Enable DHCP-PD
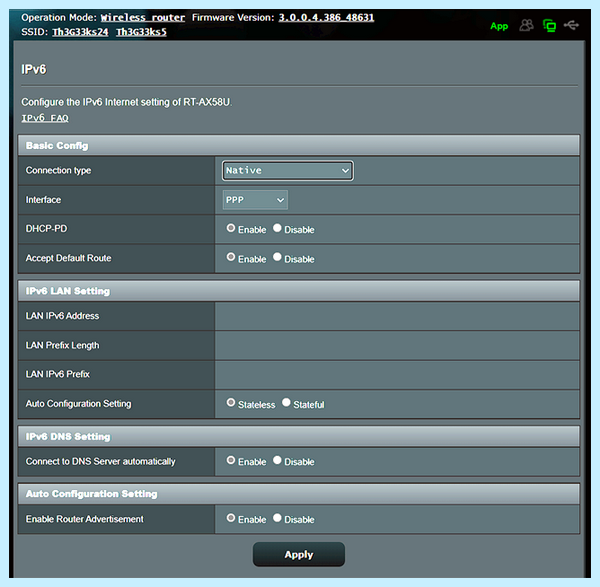600x587 pixels. pos(231,228)
